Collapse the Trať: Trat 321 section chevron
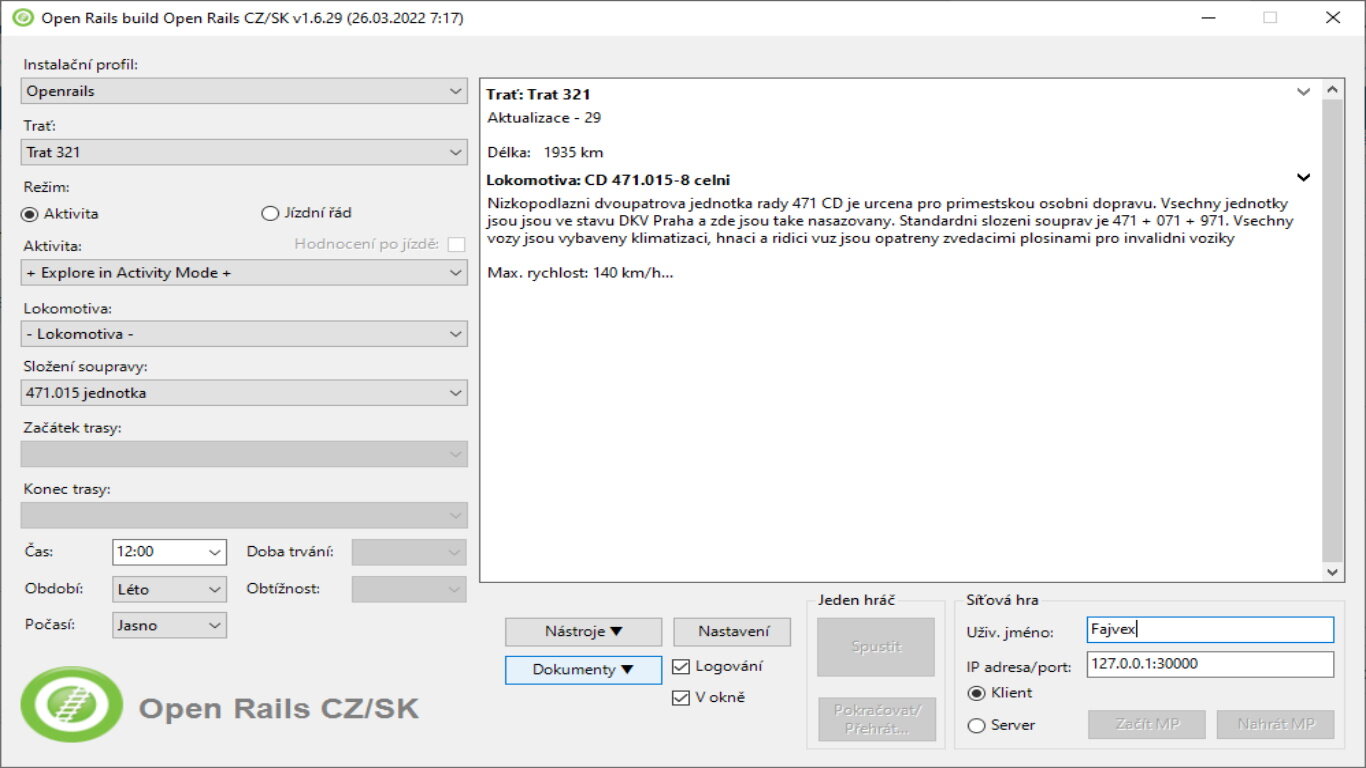Viewport: 1366px width, 768px height. tap(1303, 92)
